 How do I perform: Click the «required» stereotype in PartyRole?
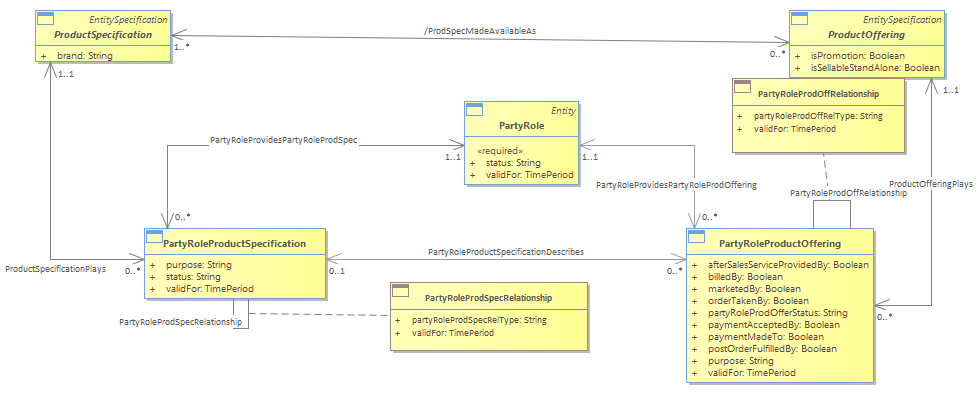[499, 151]
